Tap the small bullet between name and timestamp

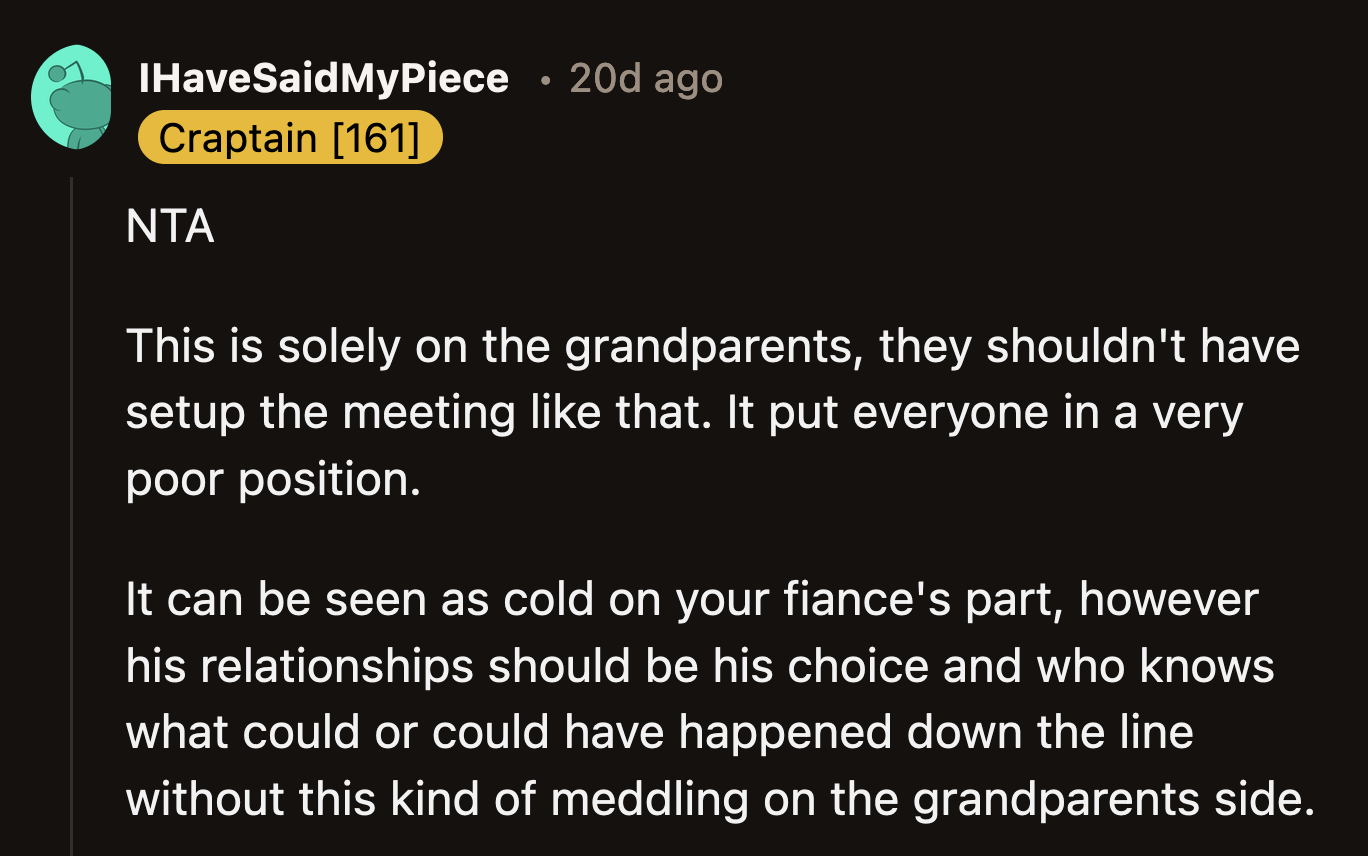coord(544,80)
